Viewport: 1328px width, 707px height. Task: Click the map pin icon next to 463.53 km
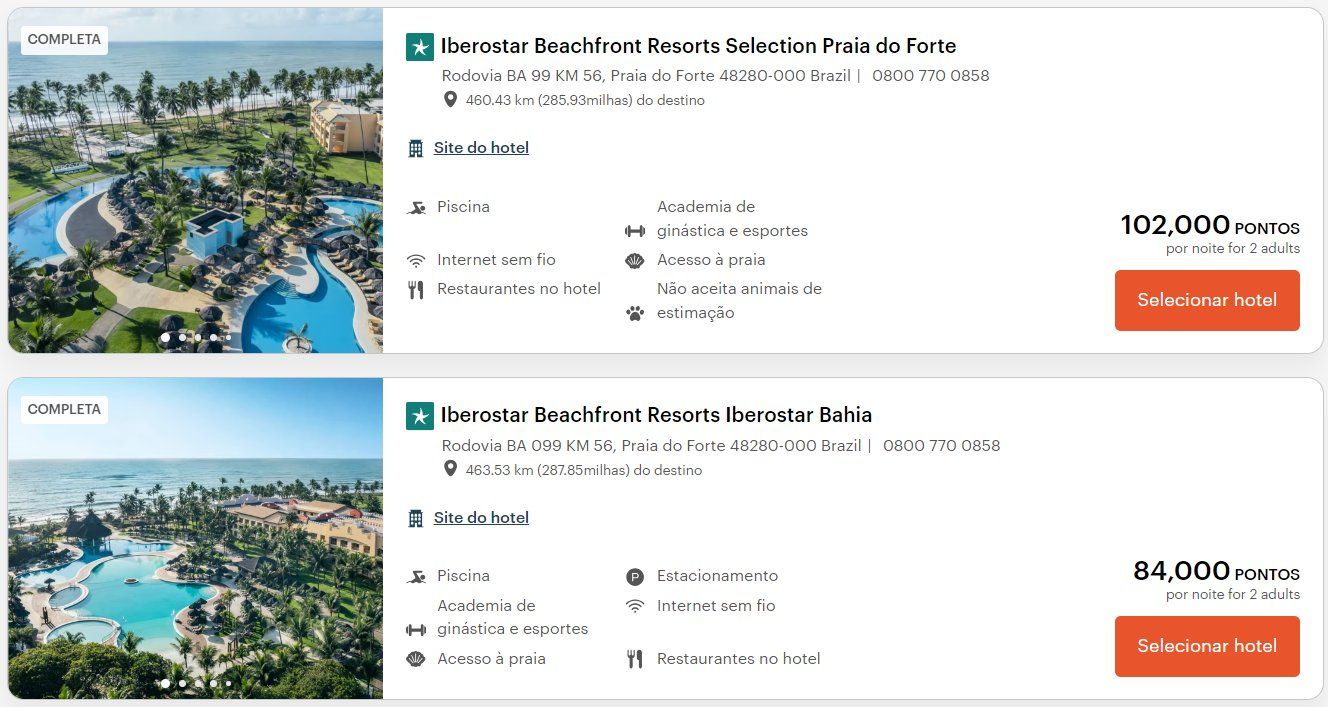[x=451, y=470]
